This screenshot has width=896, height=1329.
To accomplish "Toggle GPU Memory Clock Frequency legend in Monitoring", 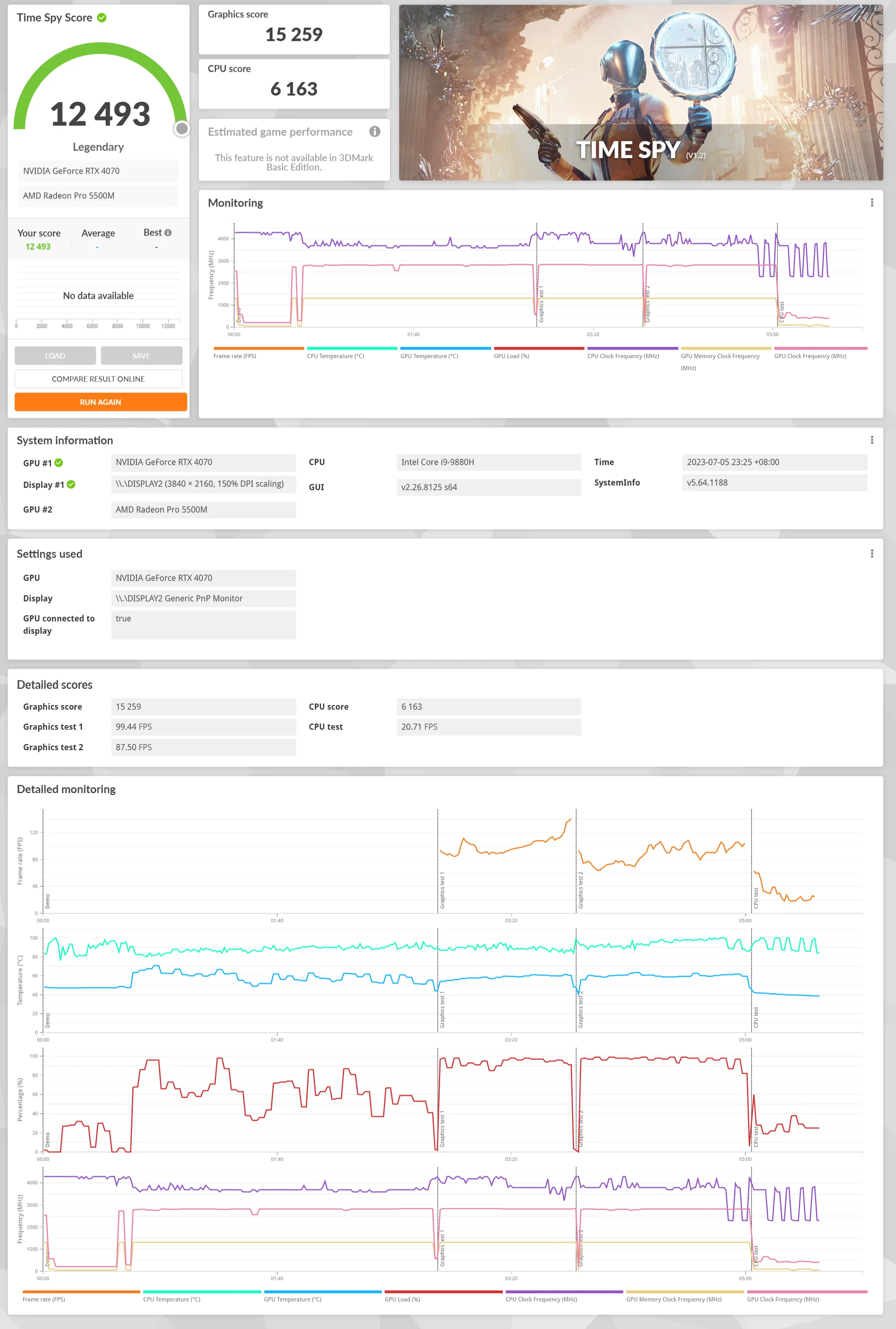I will pyautogui.click(x=726, y=358).
